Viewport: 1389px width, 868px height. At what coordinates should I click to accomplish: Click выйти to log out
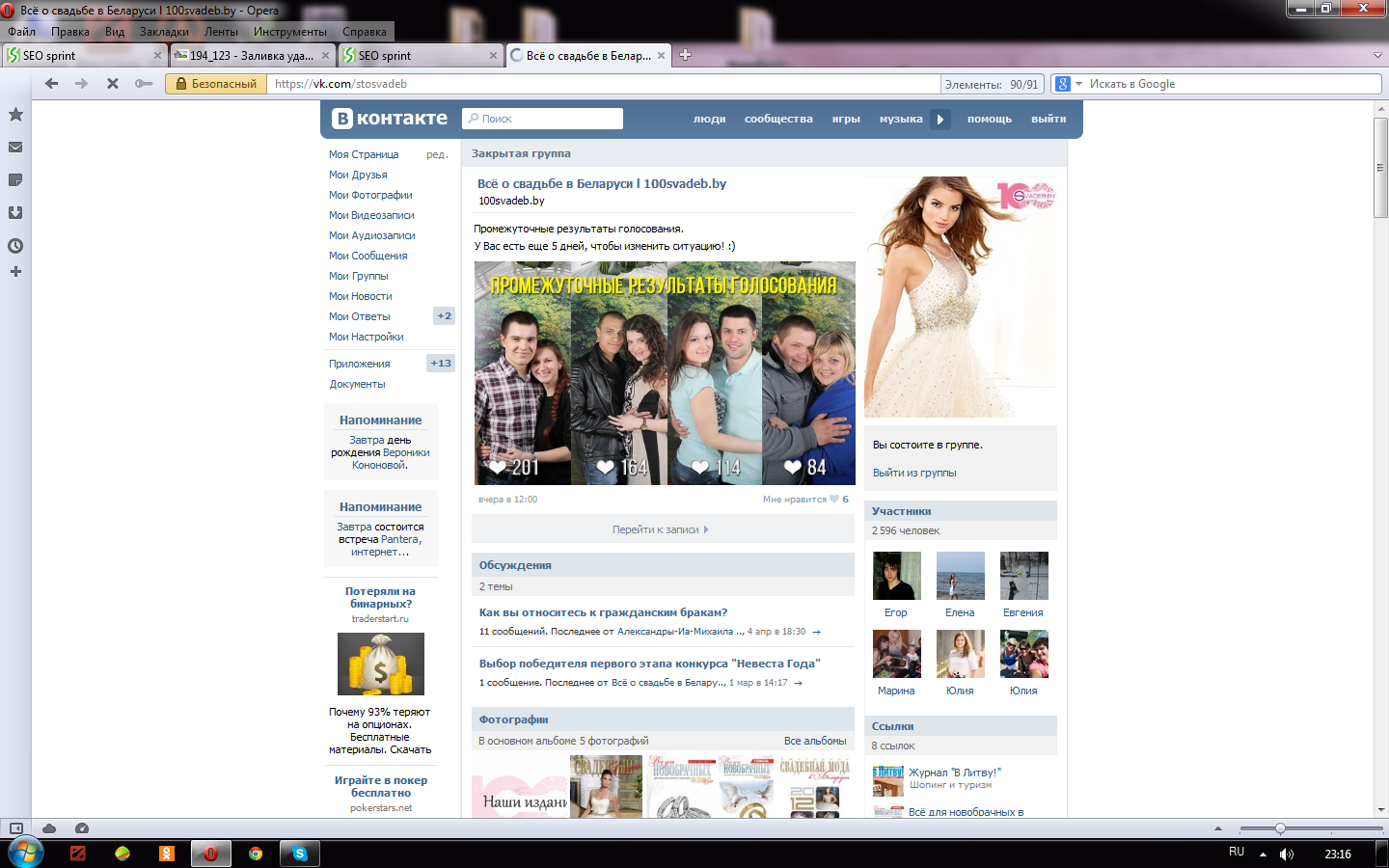tap(1049, 119)
